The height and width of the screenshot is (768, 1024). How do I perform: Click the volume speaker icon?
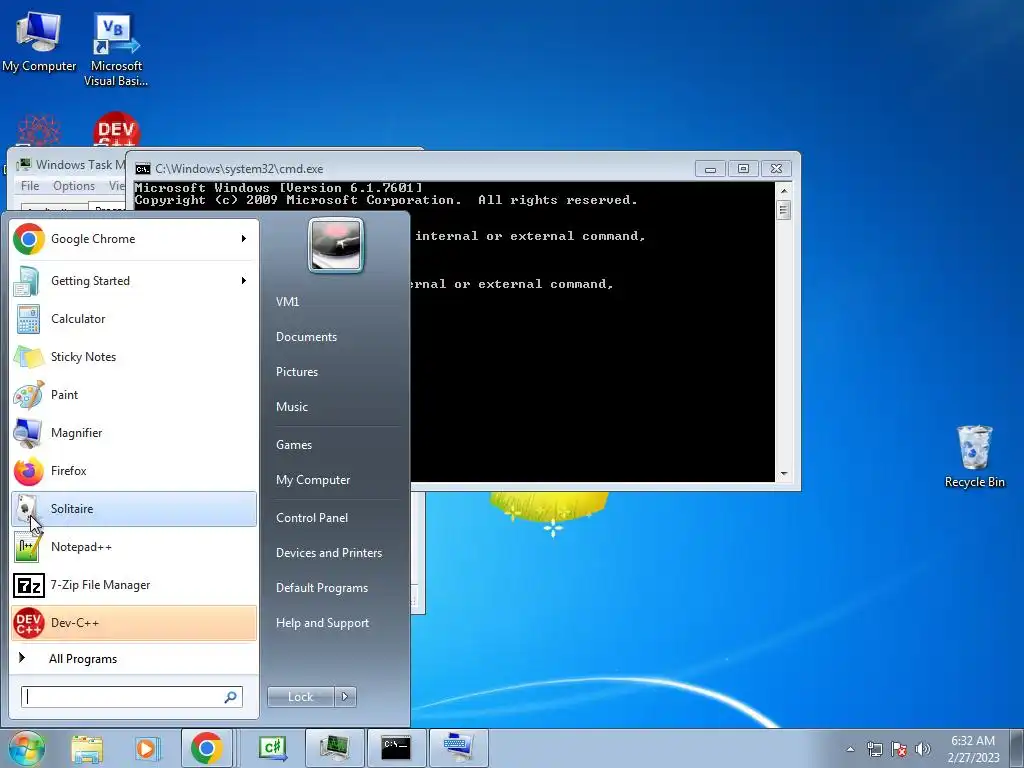(923, 749)
